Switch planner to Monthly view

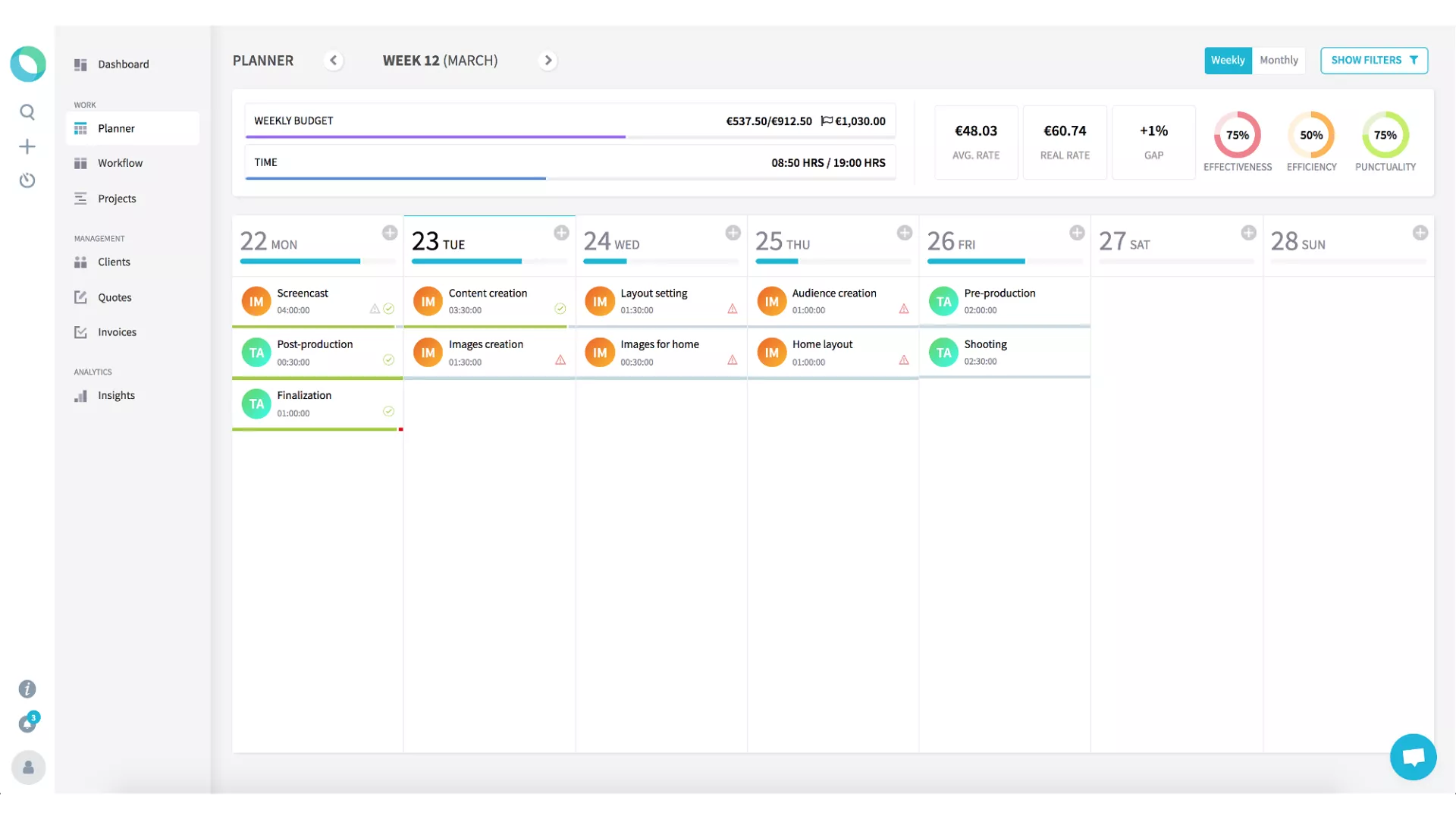click(1279, 60)
